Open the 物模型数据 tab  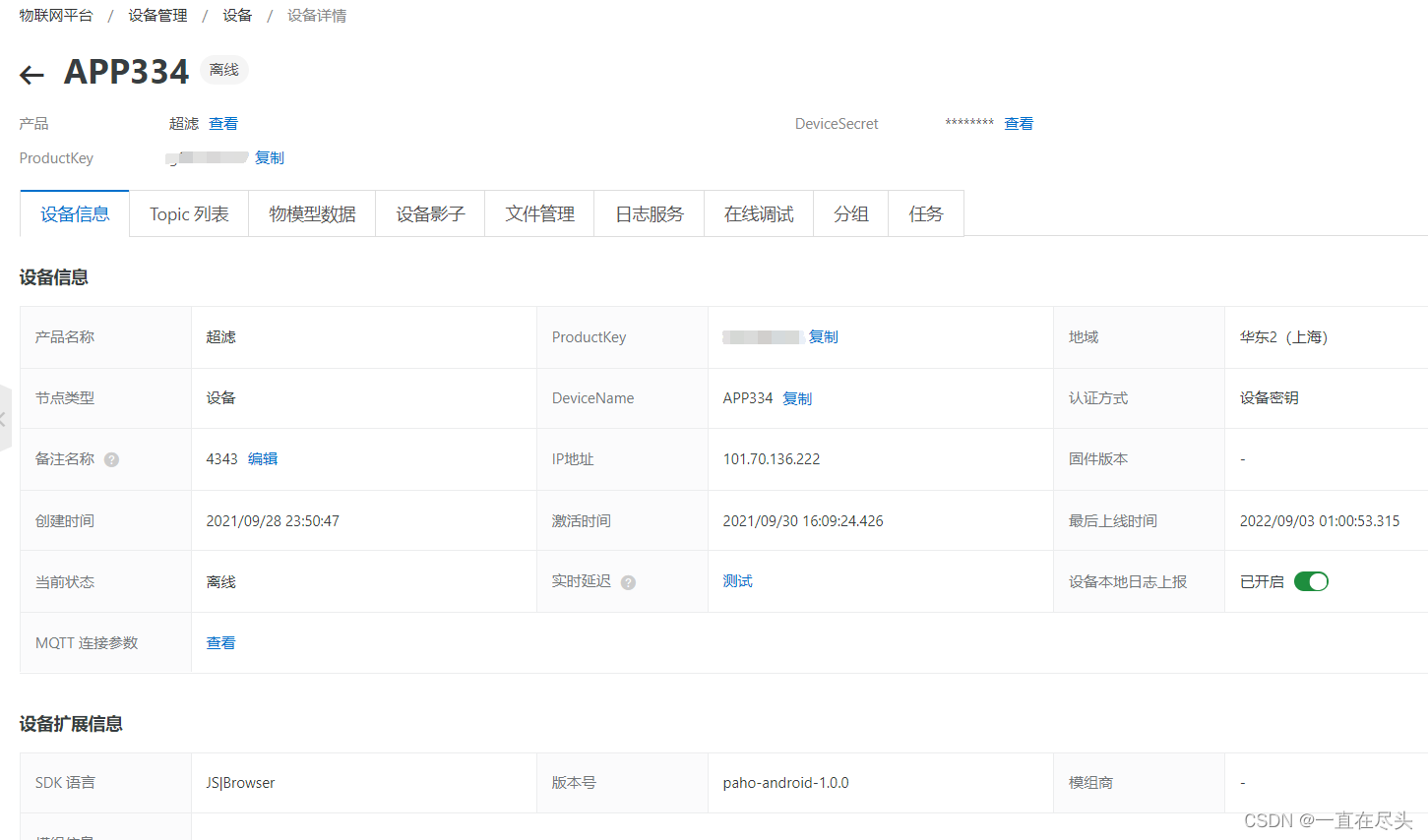click(x=312, y=213)
